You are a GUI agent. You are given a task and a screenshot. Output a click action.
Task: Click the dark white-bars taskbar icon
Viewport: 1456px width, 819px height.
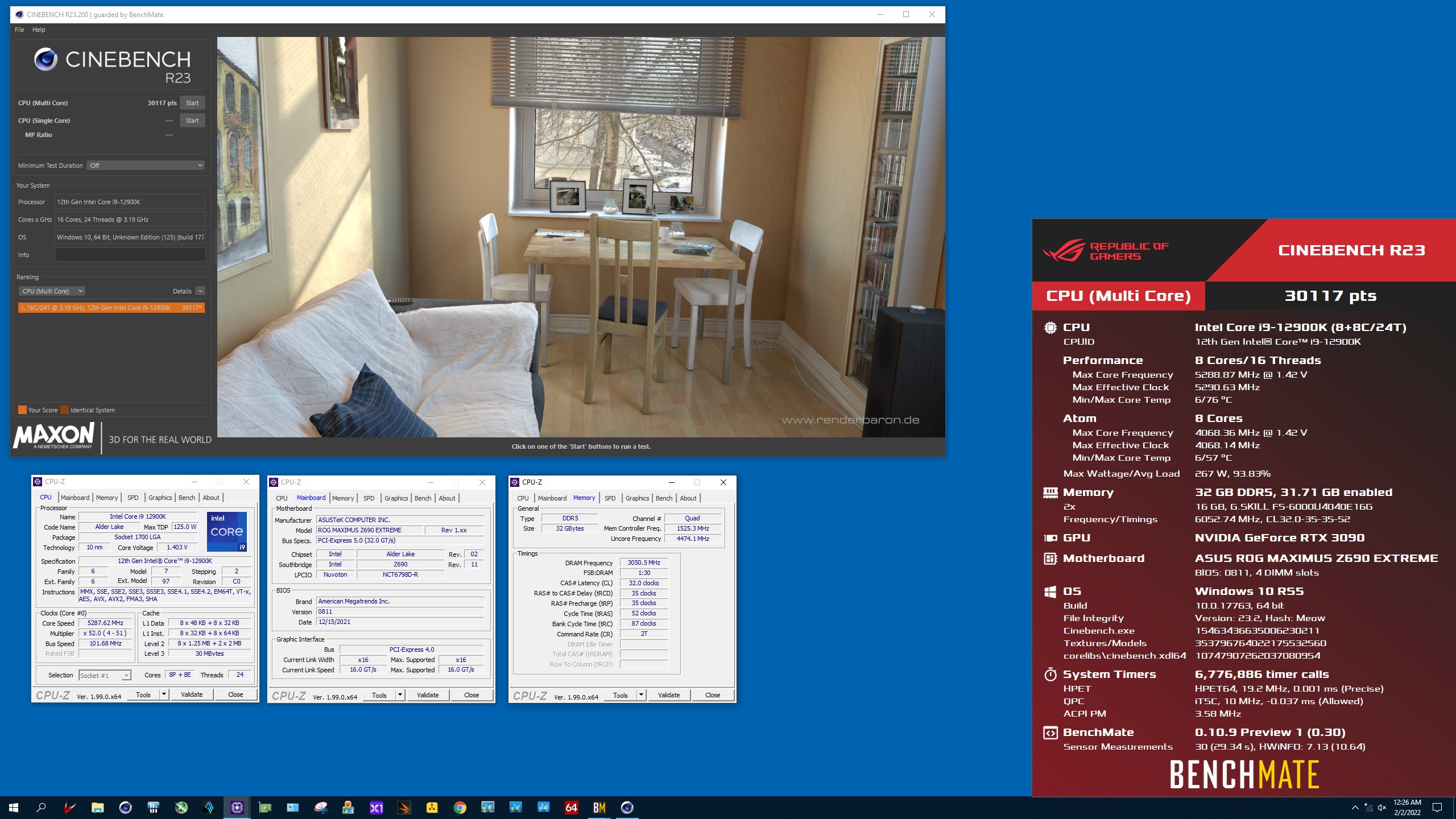pos(154,807)
